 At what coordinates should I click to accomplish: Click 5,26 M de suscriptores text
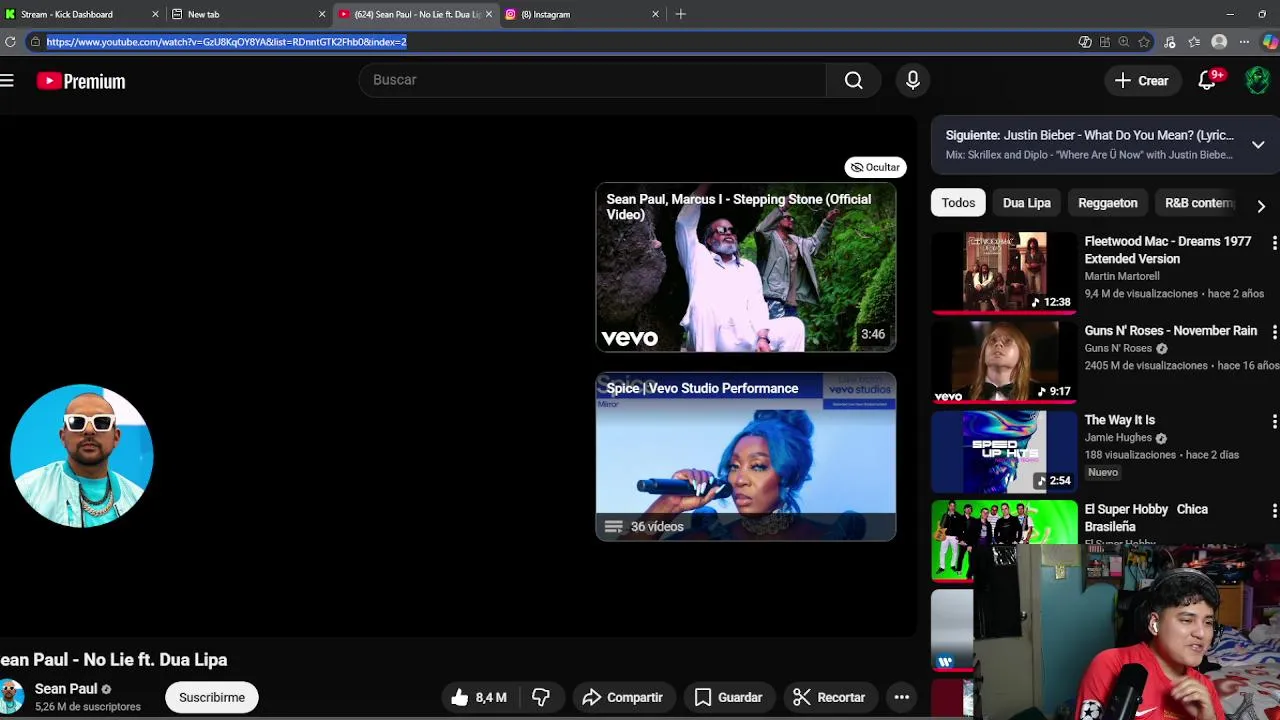[x=88, y=707]
